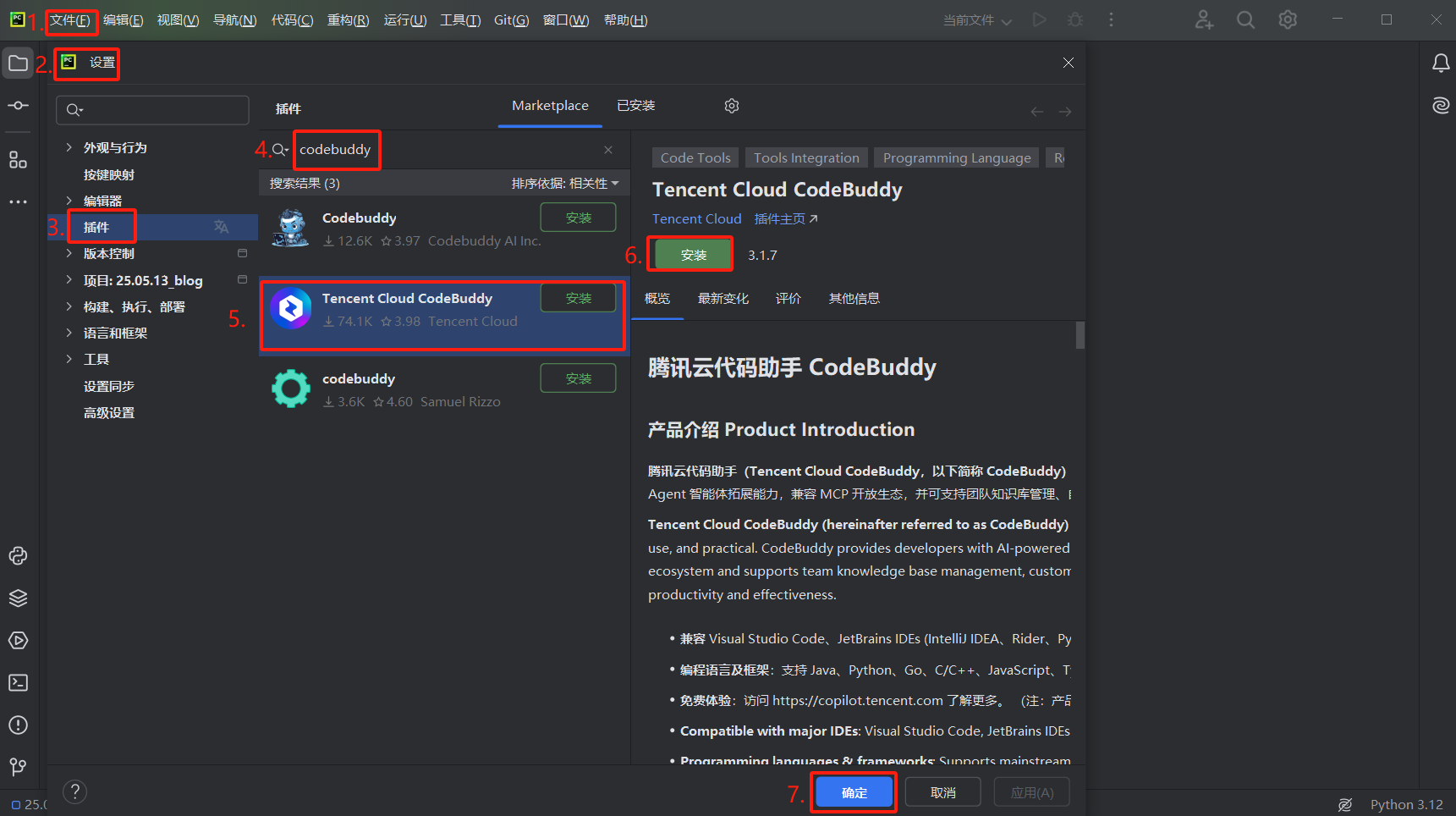Open the 评价 tab

click(788, 299)
